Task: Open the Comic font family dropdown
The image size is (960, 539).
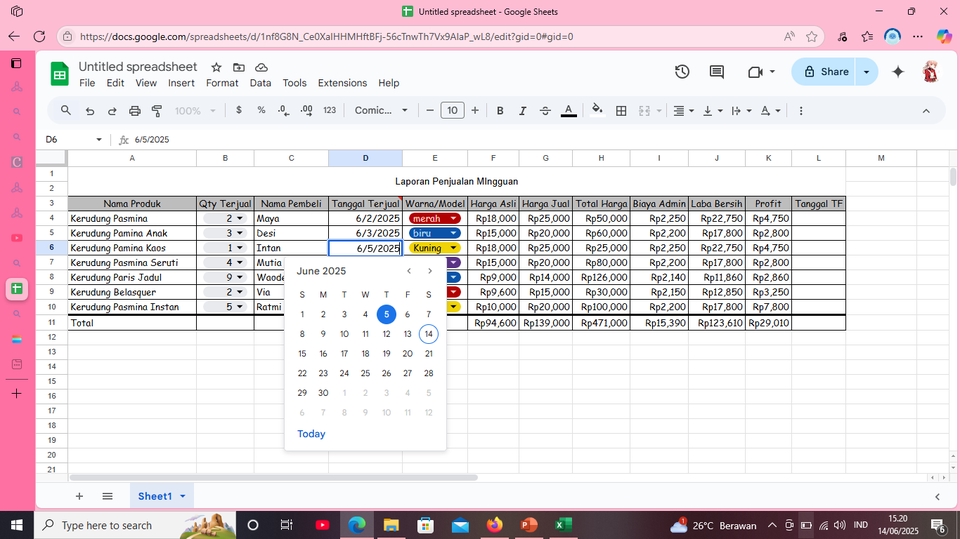Action: (x=381, y=111)
